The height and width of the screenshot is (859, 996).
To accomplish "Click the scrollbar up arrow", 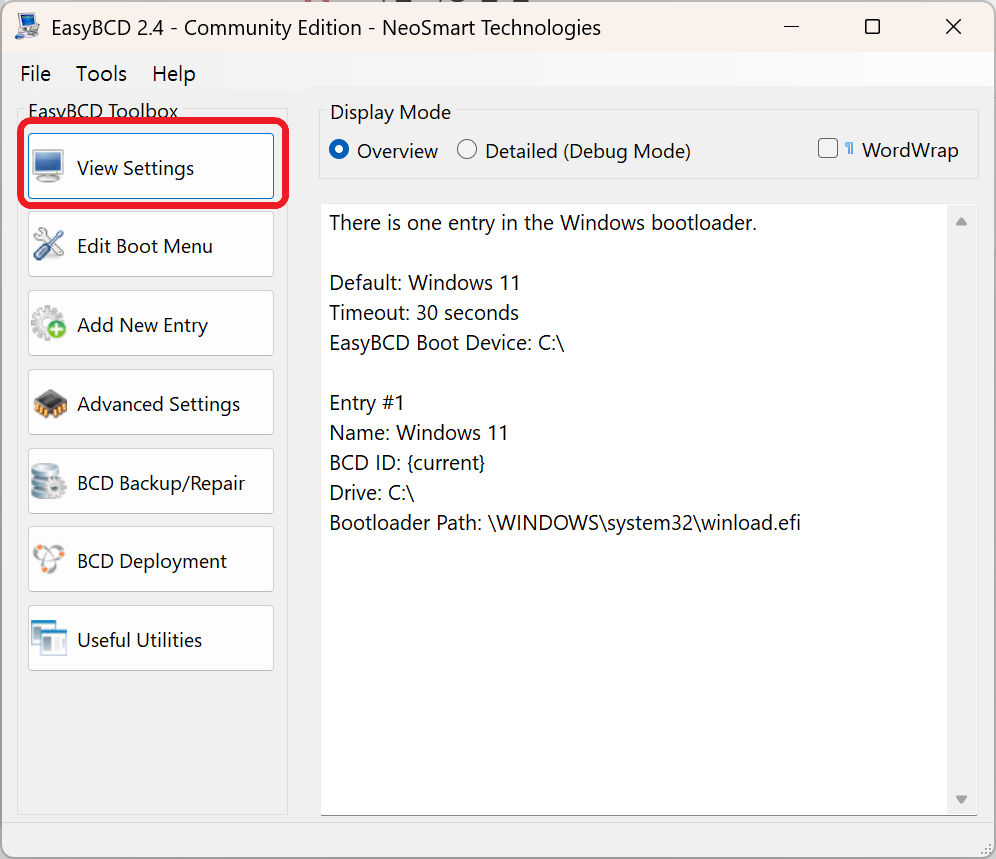I will [x=961, y=222].
